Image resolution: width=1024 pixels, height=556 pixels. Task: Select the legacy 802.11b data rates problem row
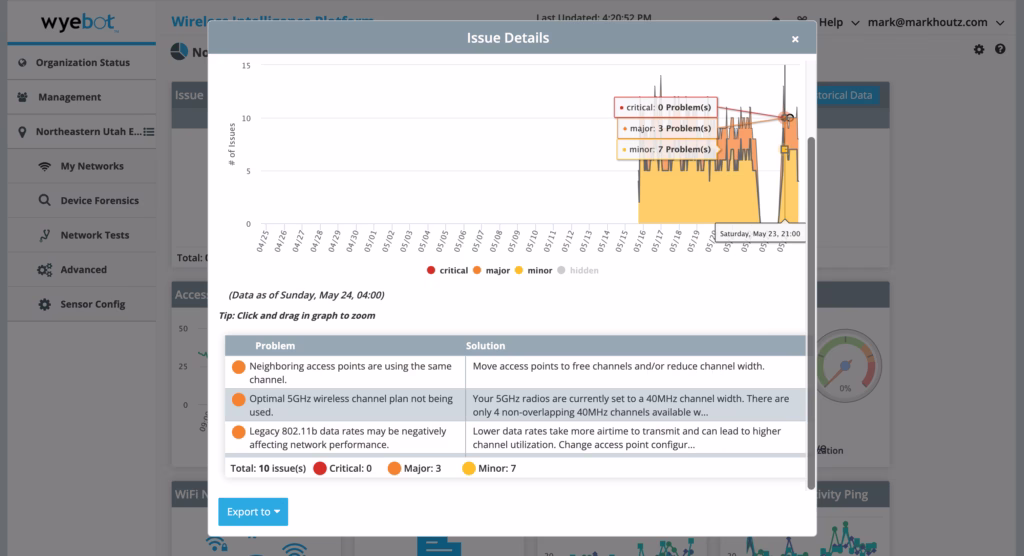click(x=515, y=438)
